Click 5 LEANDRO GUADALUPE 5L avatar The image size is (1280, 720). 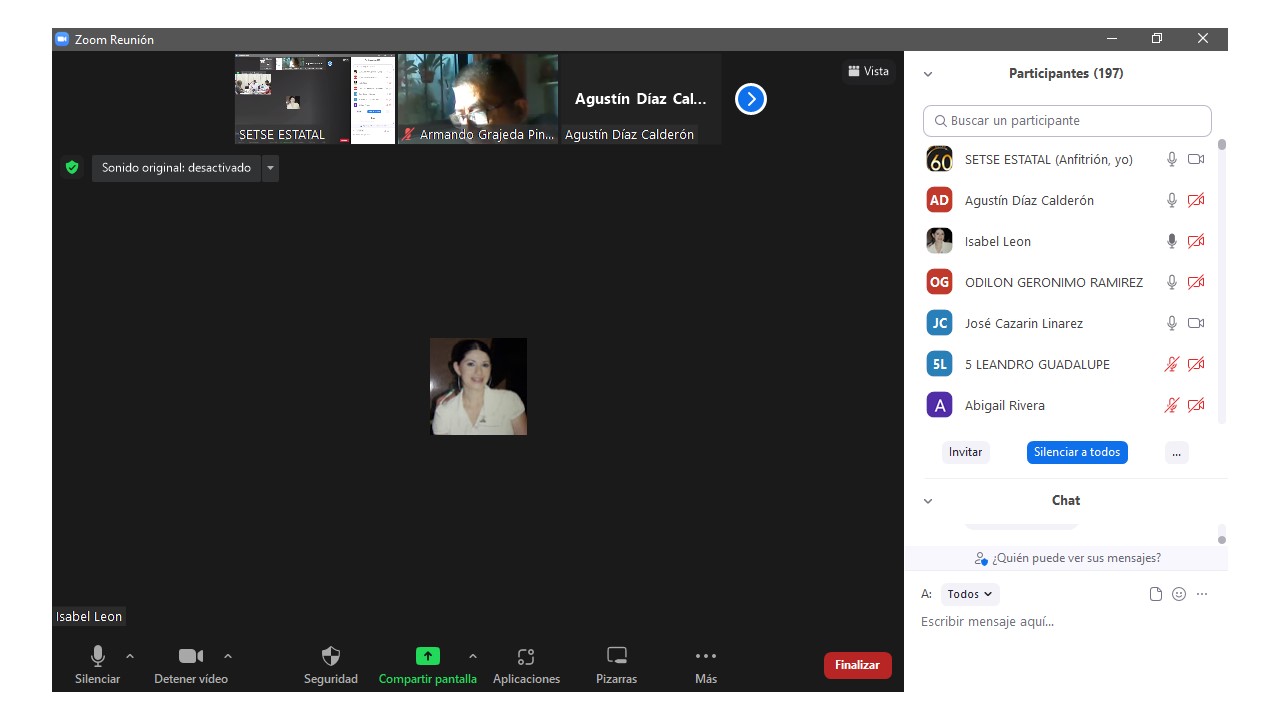click(940, 364)
